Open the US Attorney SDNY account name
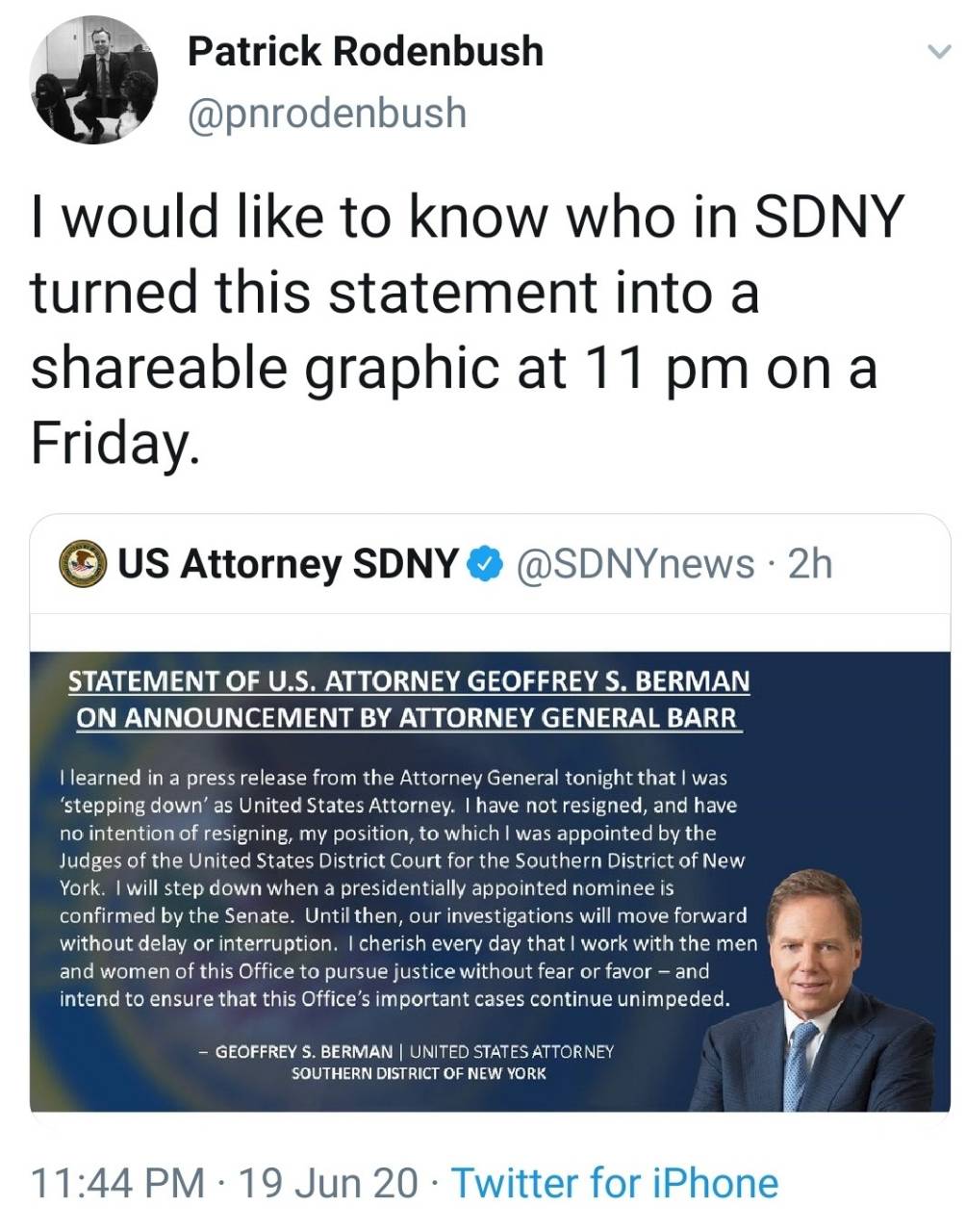The height and width of the screenshot is (1232, 966). click(x=288, y=564)
